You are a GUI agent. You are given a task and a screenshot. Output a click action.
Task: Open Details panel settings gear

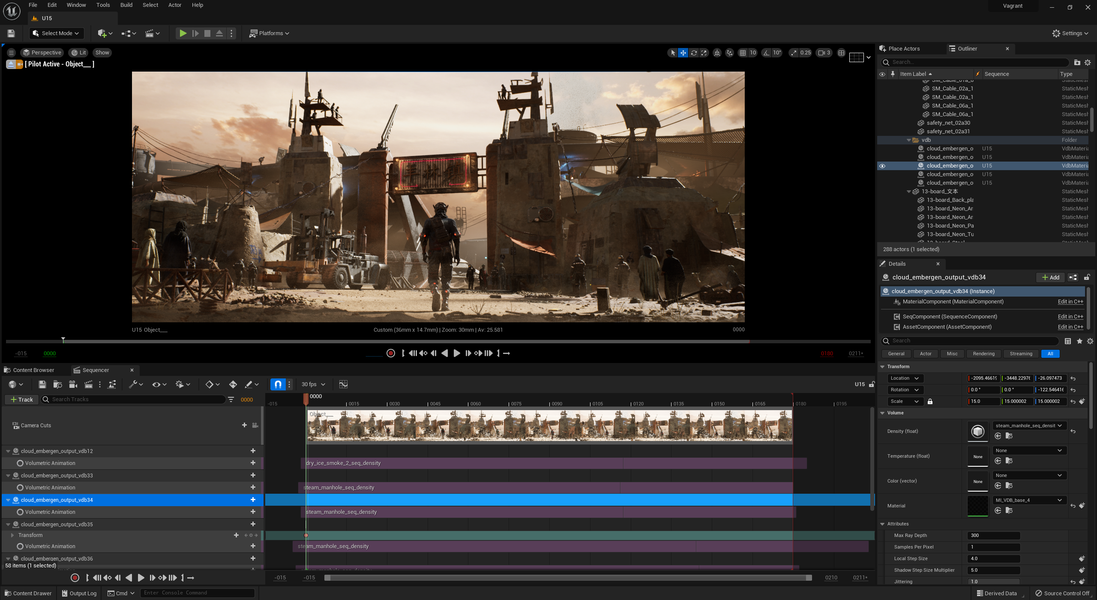(1089, 341)
